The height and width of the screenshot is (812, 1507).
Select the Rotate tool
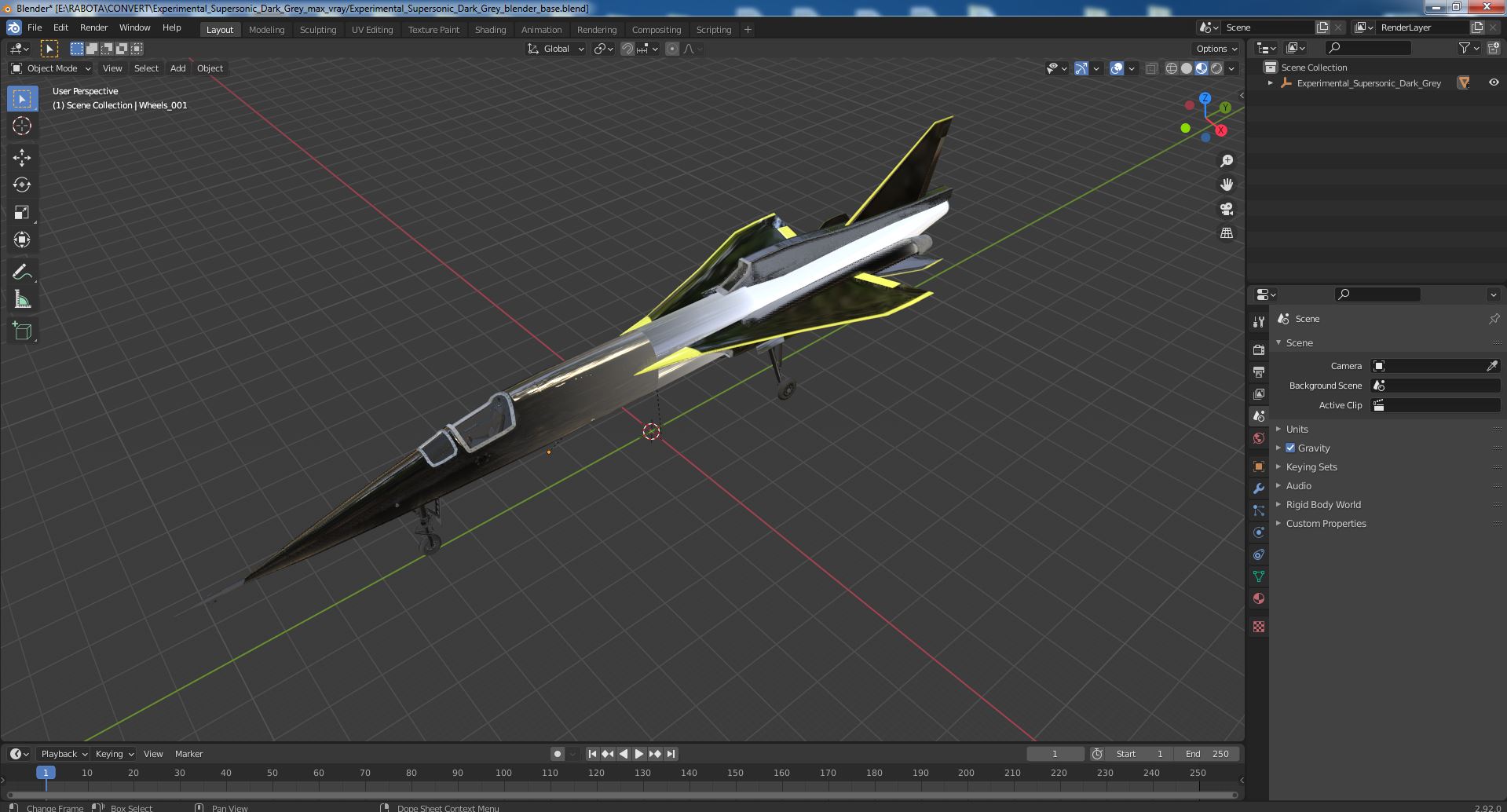tap(22, 185)
